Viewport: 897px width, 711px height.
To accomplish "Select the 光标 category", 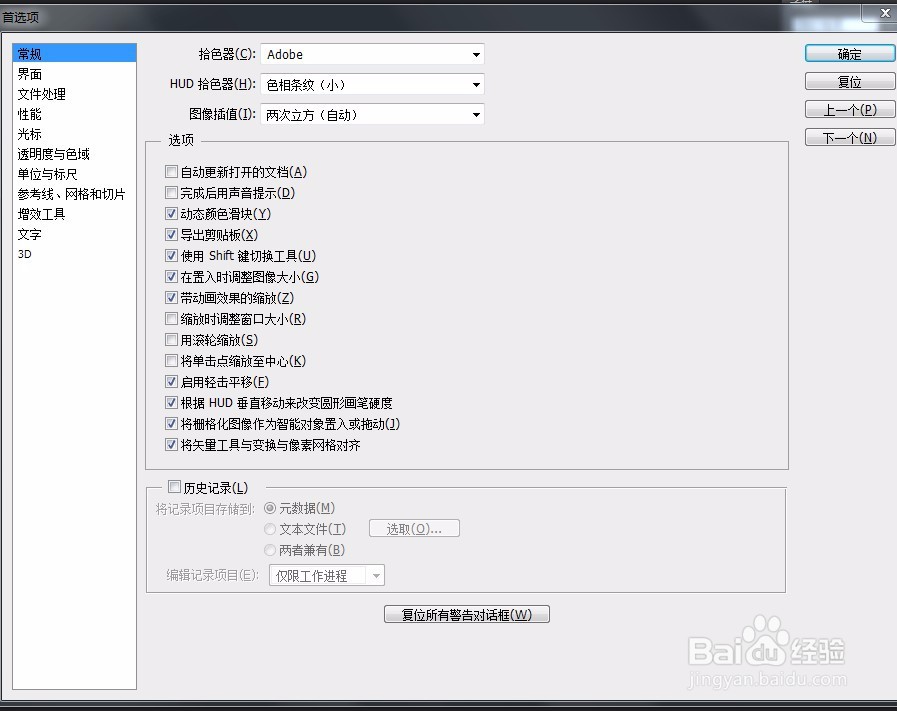I will point(74,134).
